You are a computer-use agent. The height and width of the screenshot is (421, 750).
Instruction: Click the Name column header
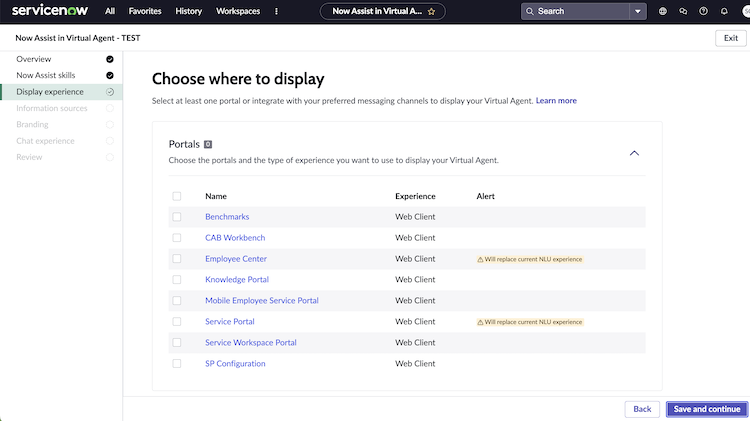pos(216,196)
